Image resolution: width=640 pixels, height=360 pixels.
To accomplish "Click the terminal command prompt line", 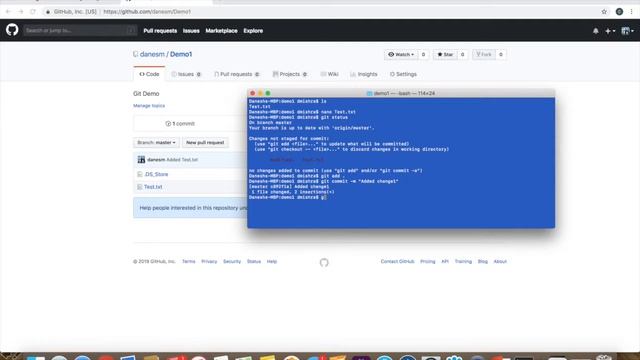I will [x=288, y=197].
